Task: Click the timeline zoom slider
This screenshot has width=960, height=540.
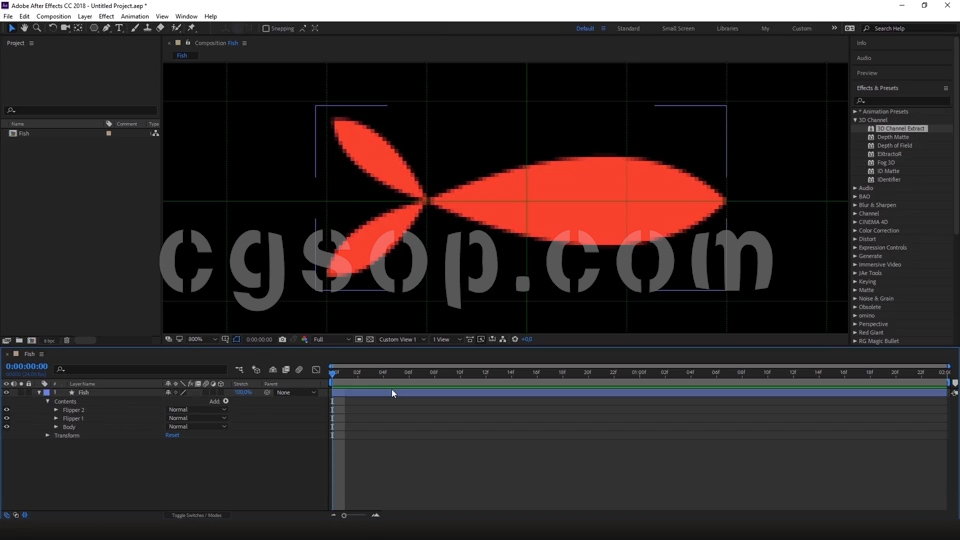Action: tap(354, 516)
